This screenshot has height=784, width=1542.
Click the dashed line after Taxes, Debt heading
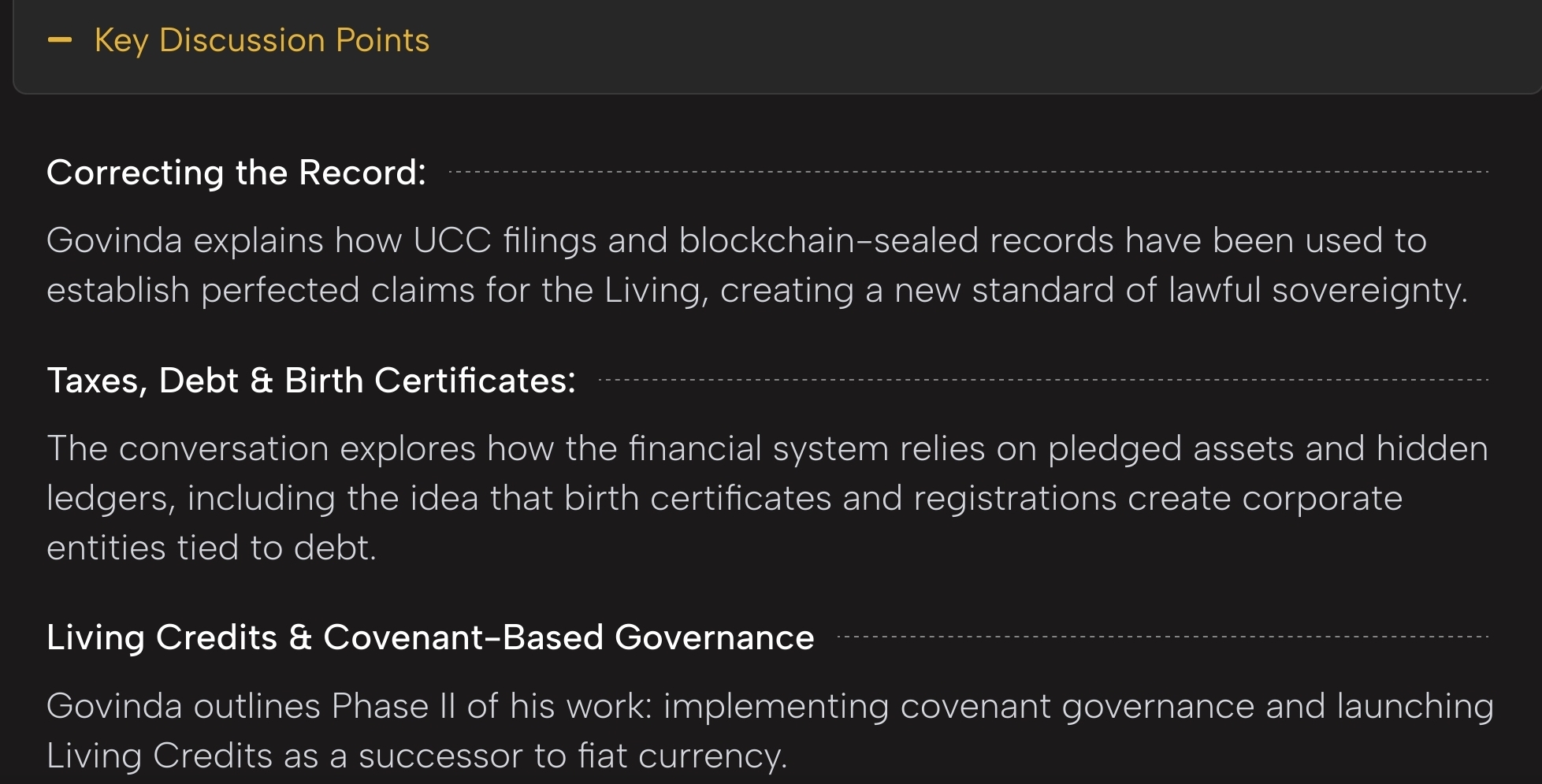1042,380
